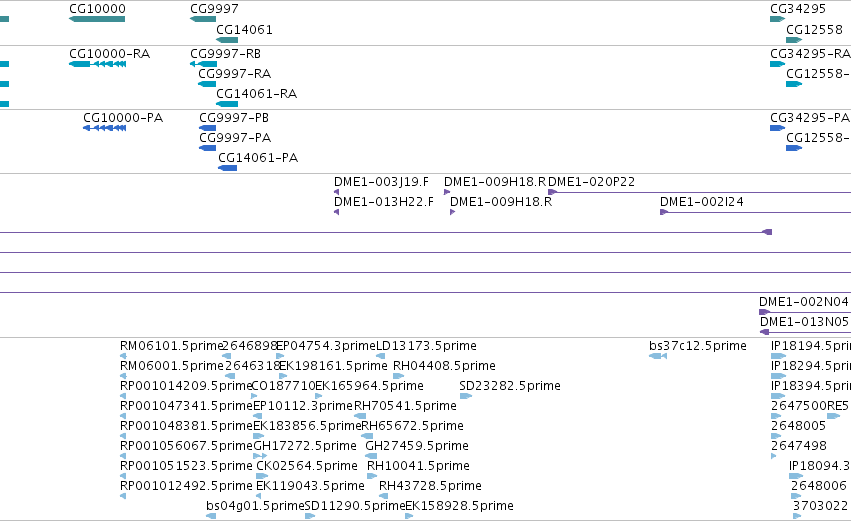Click protein CG9997-PB glyph
Viewport: 851px width, 521px height.
[x=207, y=128]
